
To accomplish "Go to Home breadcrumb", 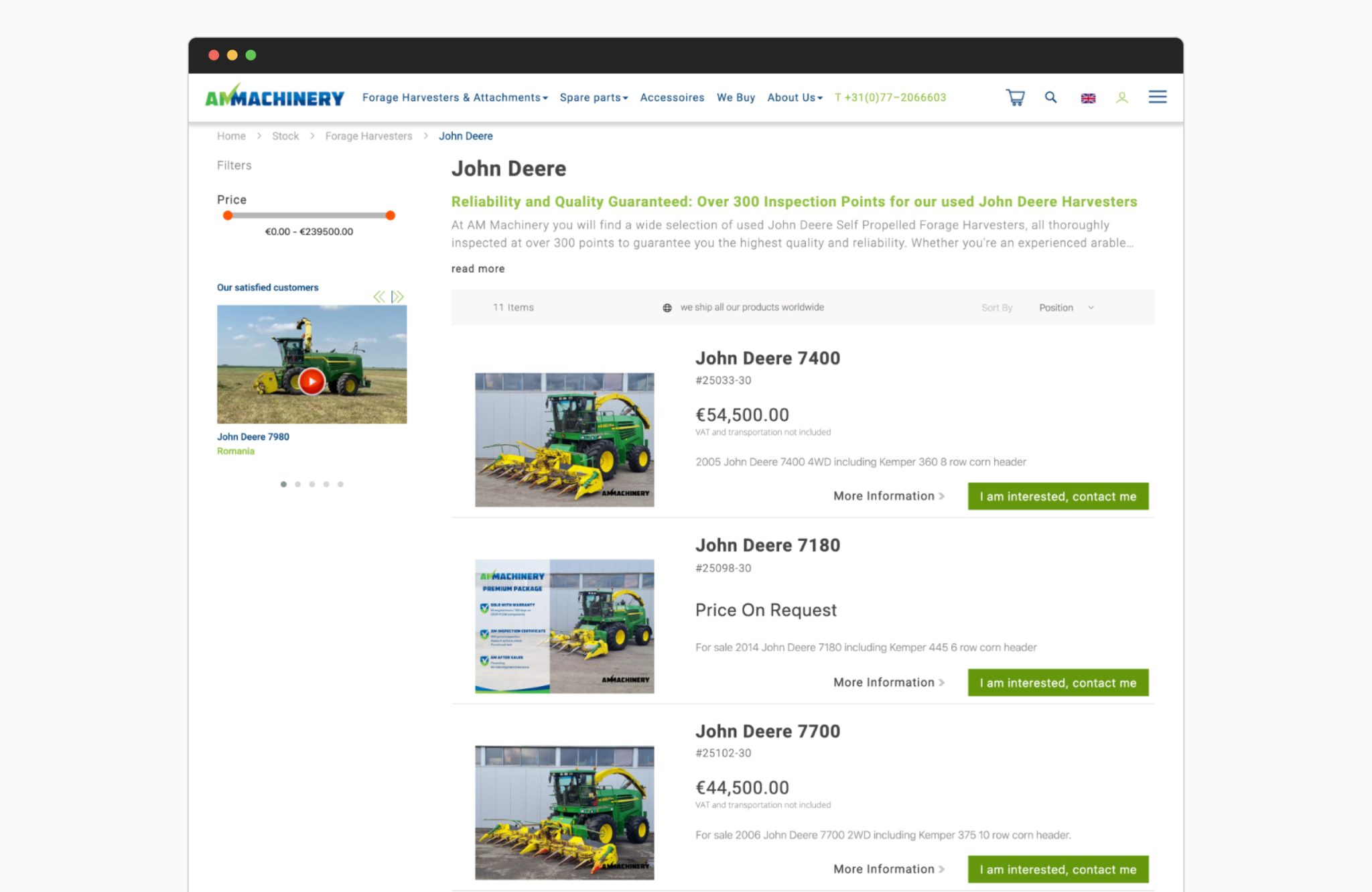I will 231,136.
